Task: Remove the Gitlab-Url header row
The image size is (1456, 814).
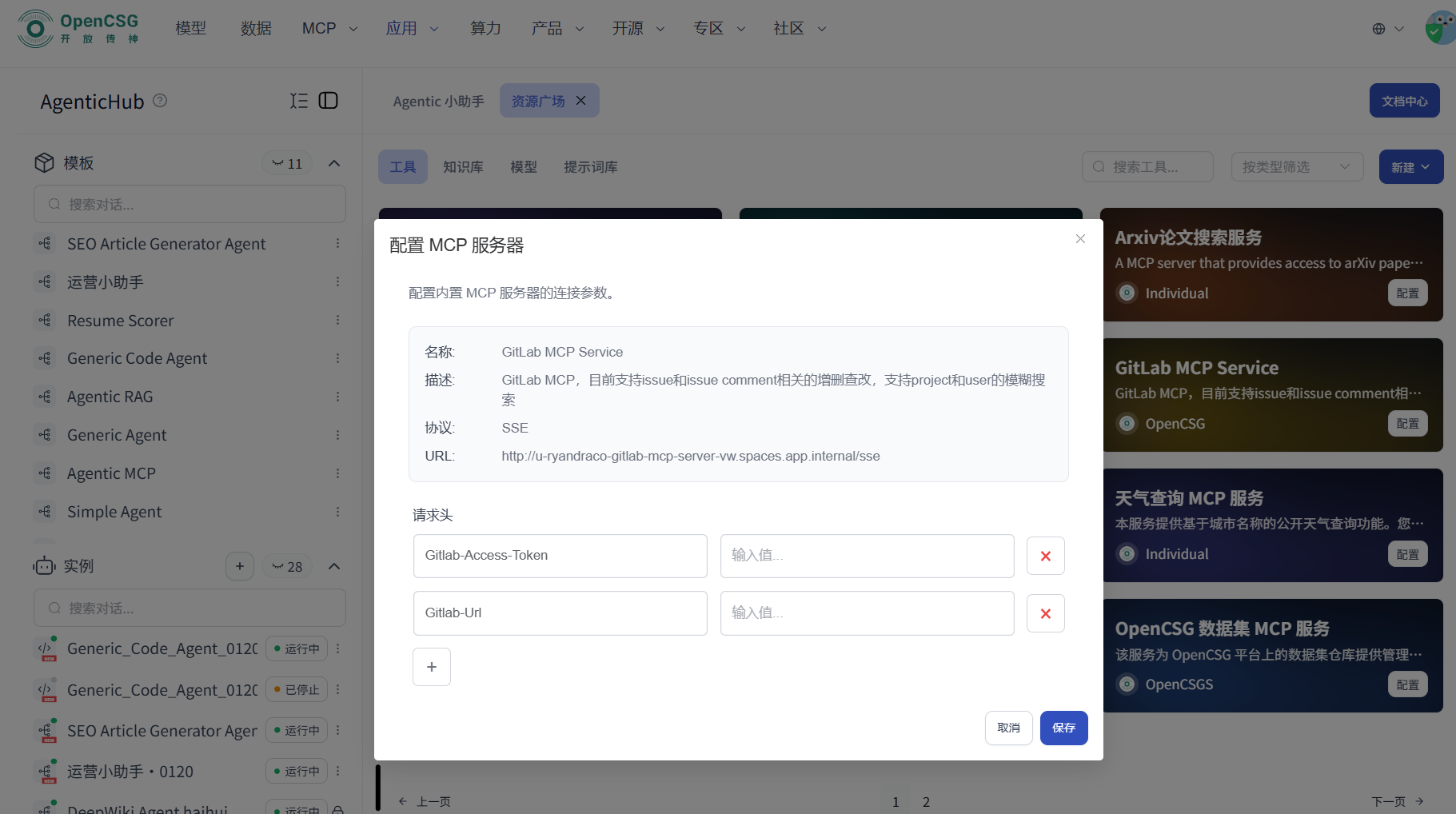Action: pyautogui.click(x=1045, y=613)
